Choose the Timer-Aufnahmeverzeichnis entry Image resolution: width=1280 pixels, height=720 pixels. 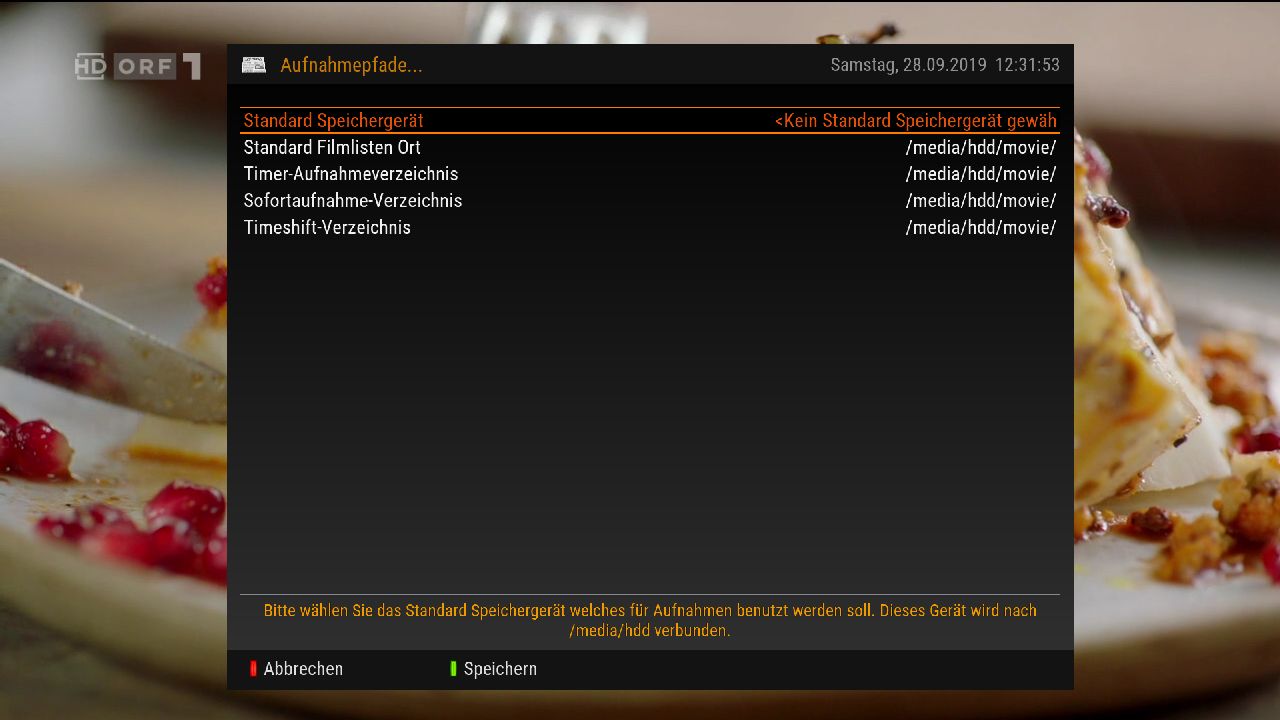650,174
